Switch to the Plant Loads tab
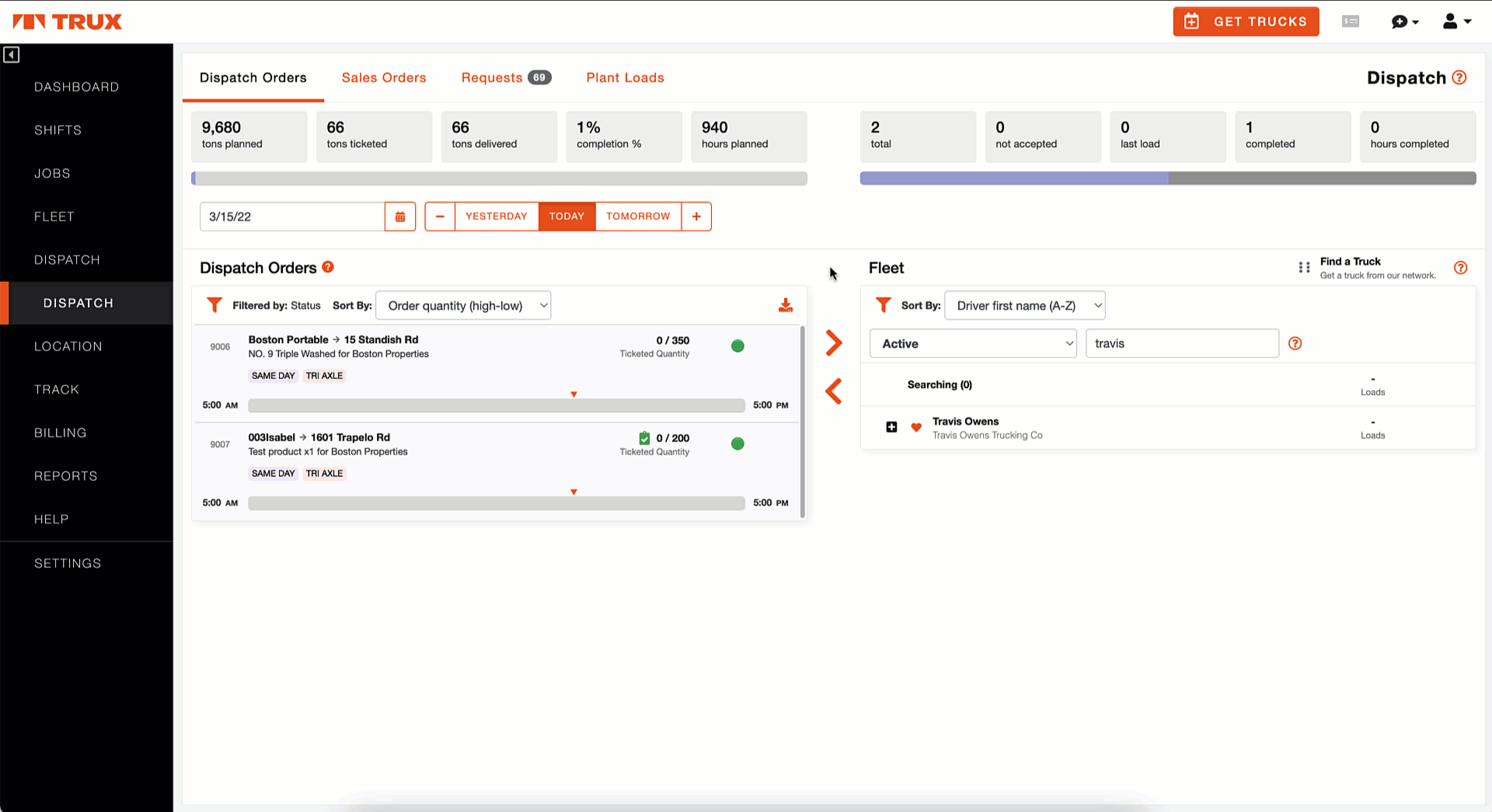This screenshot has height=812, width=1492. [x=626, y=78]
